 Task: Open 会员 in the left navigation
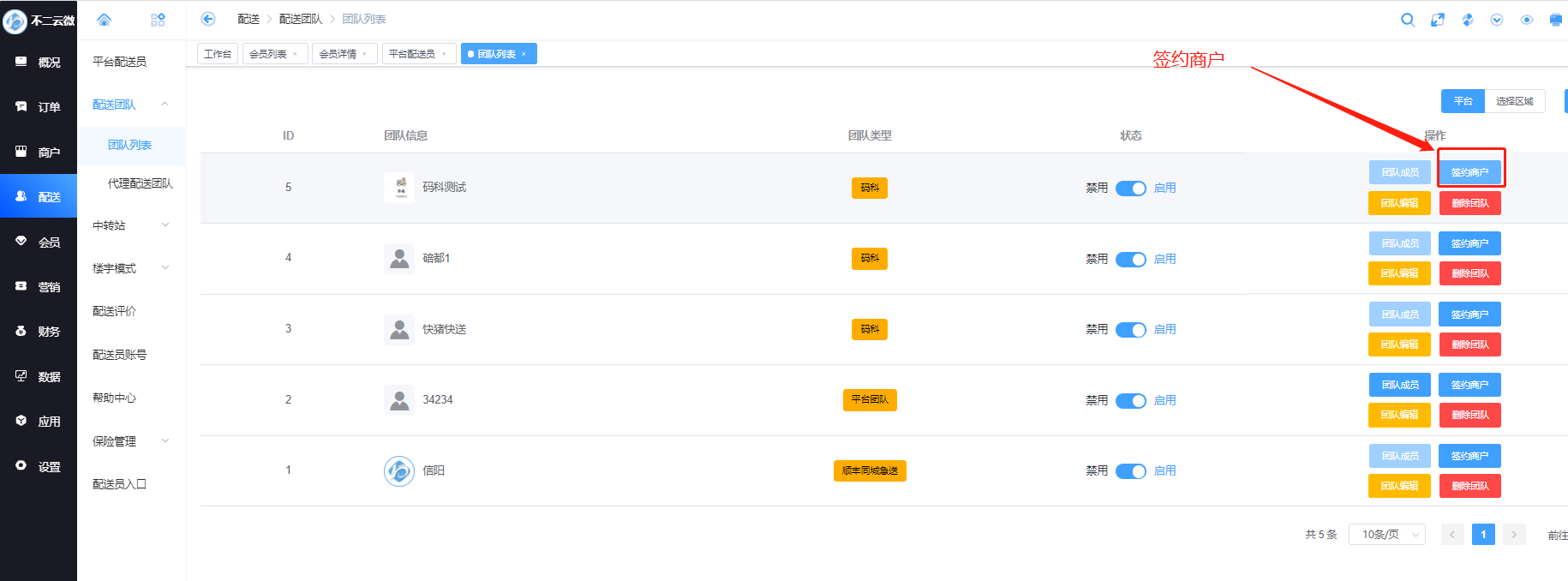tap(39, 243)
